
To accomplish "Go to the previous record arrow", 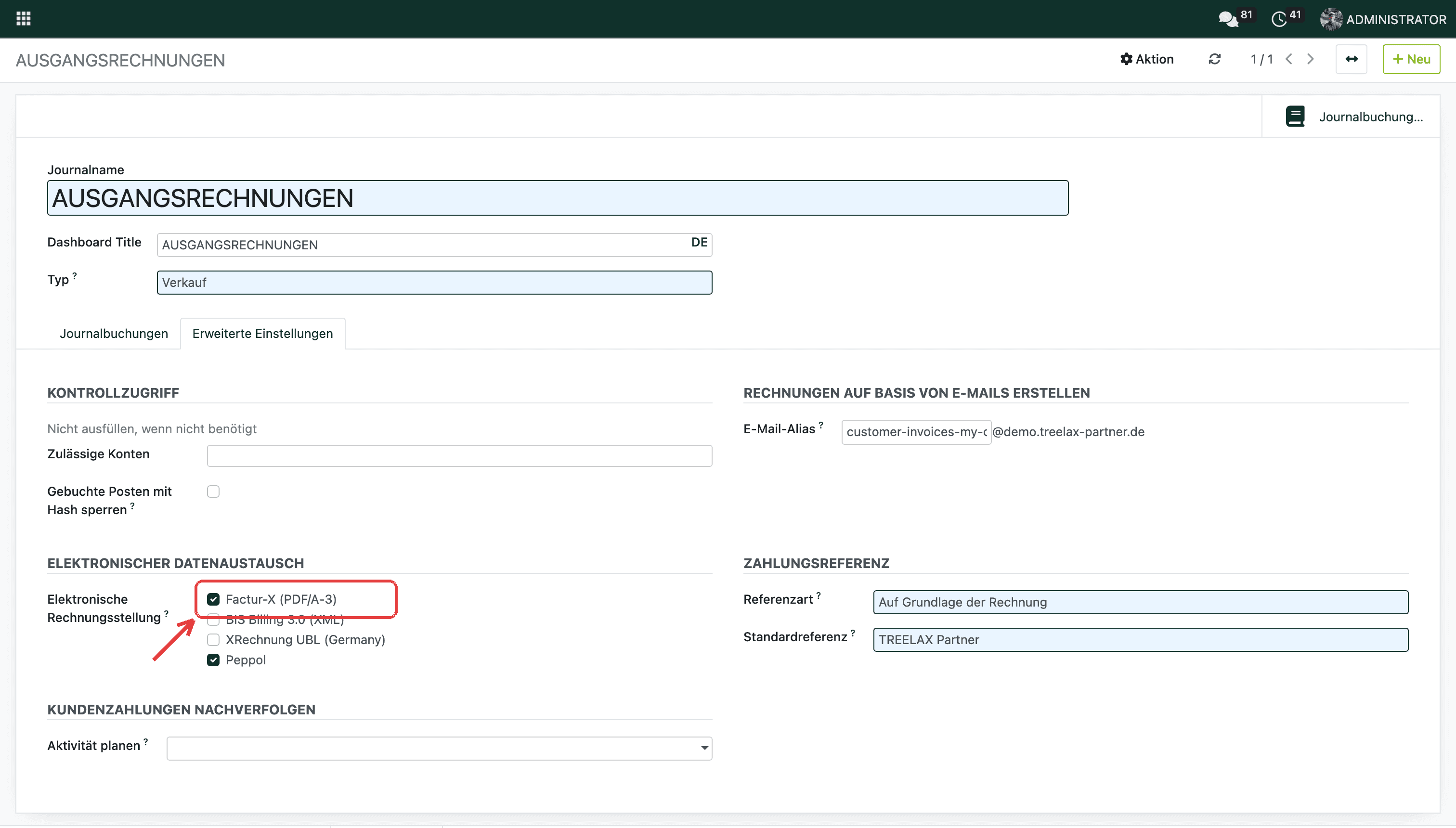I will coord(1289,59).
